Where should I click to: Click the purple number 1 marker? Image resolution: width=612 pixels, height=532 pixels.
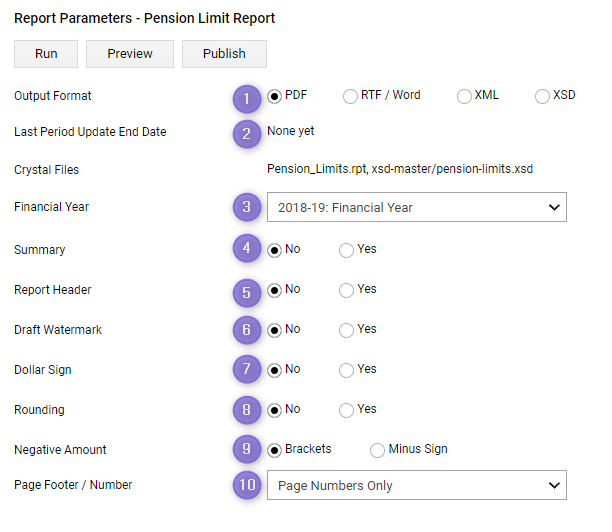247,99
